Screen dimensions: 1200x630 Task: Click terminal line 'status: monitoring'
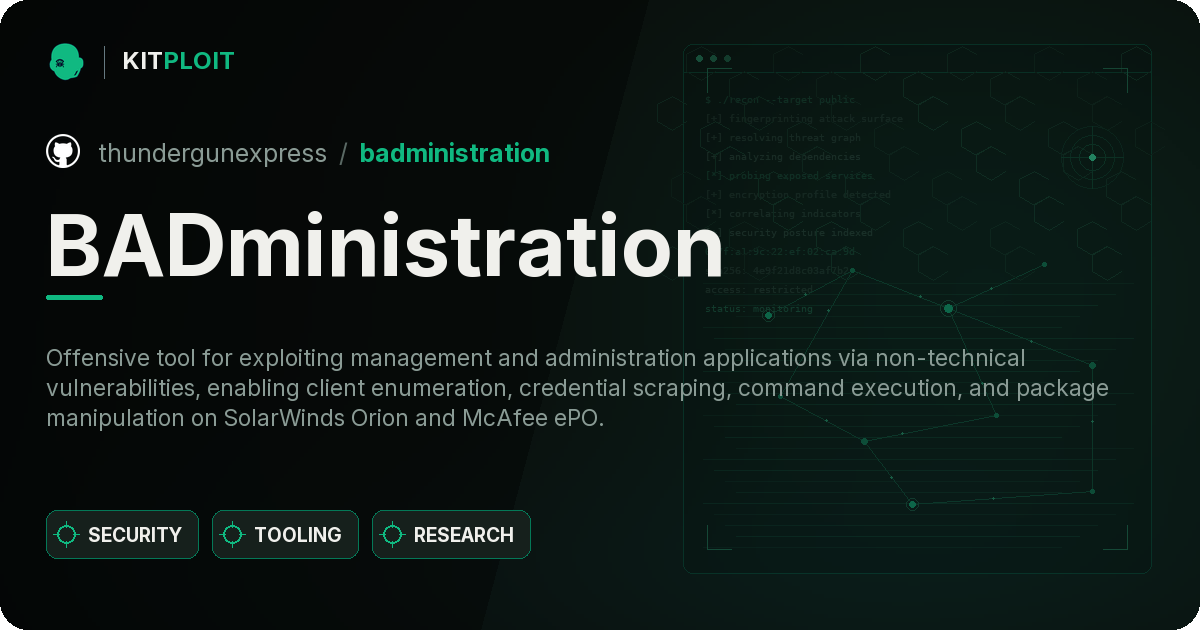click(x=759, y=309)
